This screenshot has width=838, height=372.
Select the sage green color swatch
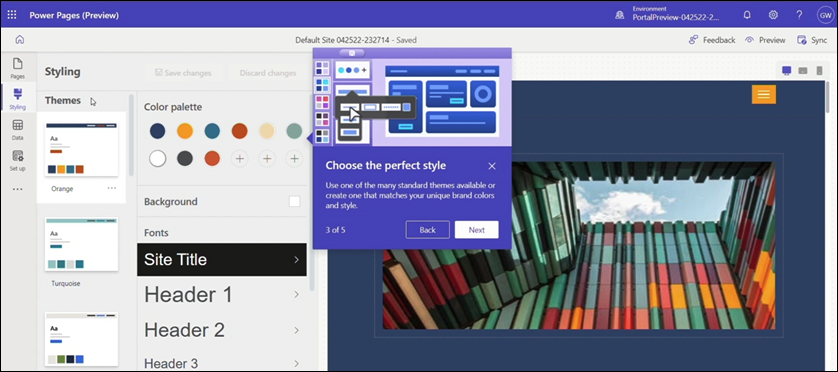[x=294, y=131]
